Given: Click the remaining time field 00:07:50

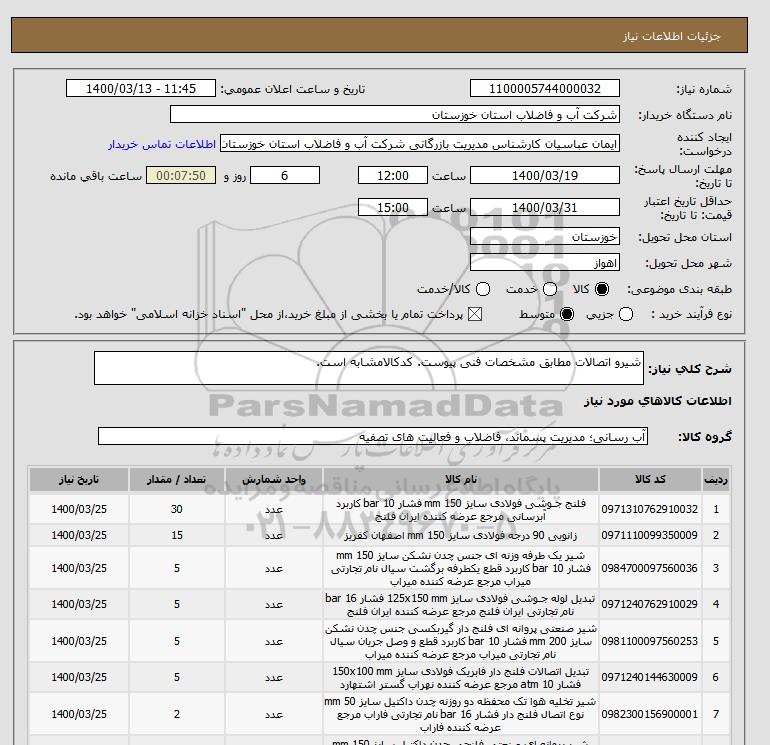Looking at the screenshot, I should click(181, 175).
